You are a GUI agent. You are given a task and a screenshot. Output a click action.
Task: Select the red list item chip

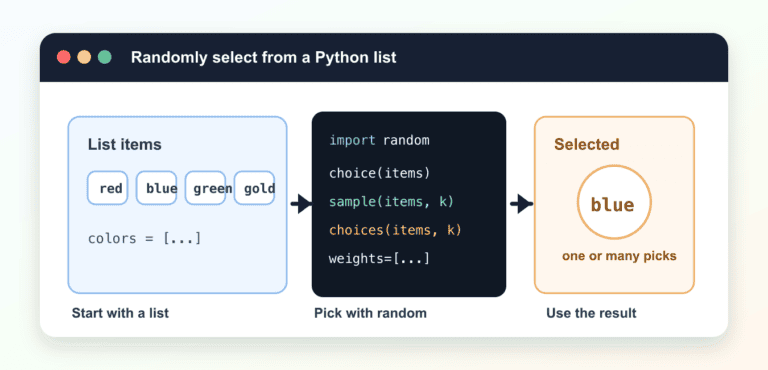108,188
